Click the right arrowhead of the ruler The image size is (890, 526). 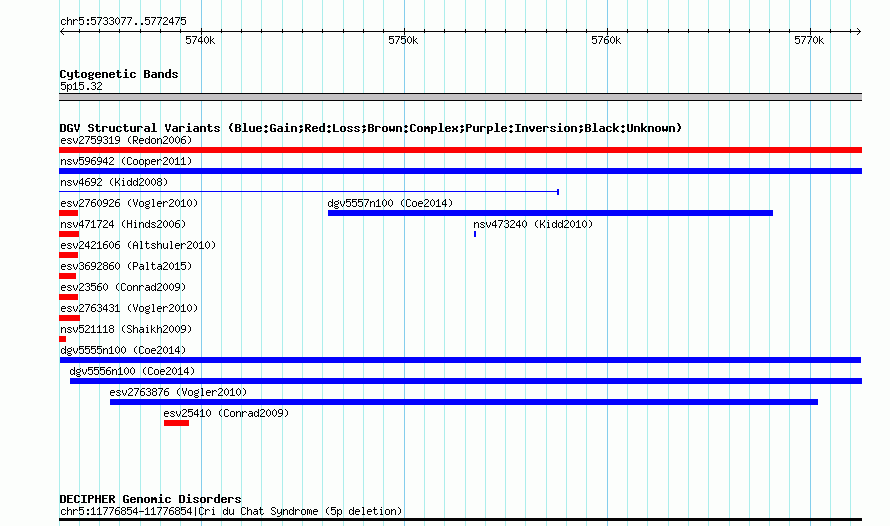[x=859, y=31]
